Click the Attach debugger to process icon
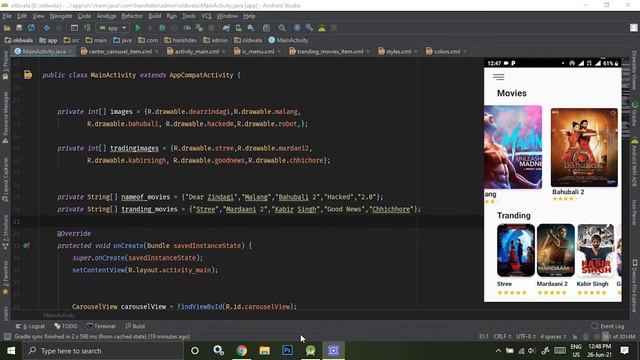 tap(199, 28)
